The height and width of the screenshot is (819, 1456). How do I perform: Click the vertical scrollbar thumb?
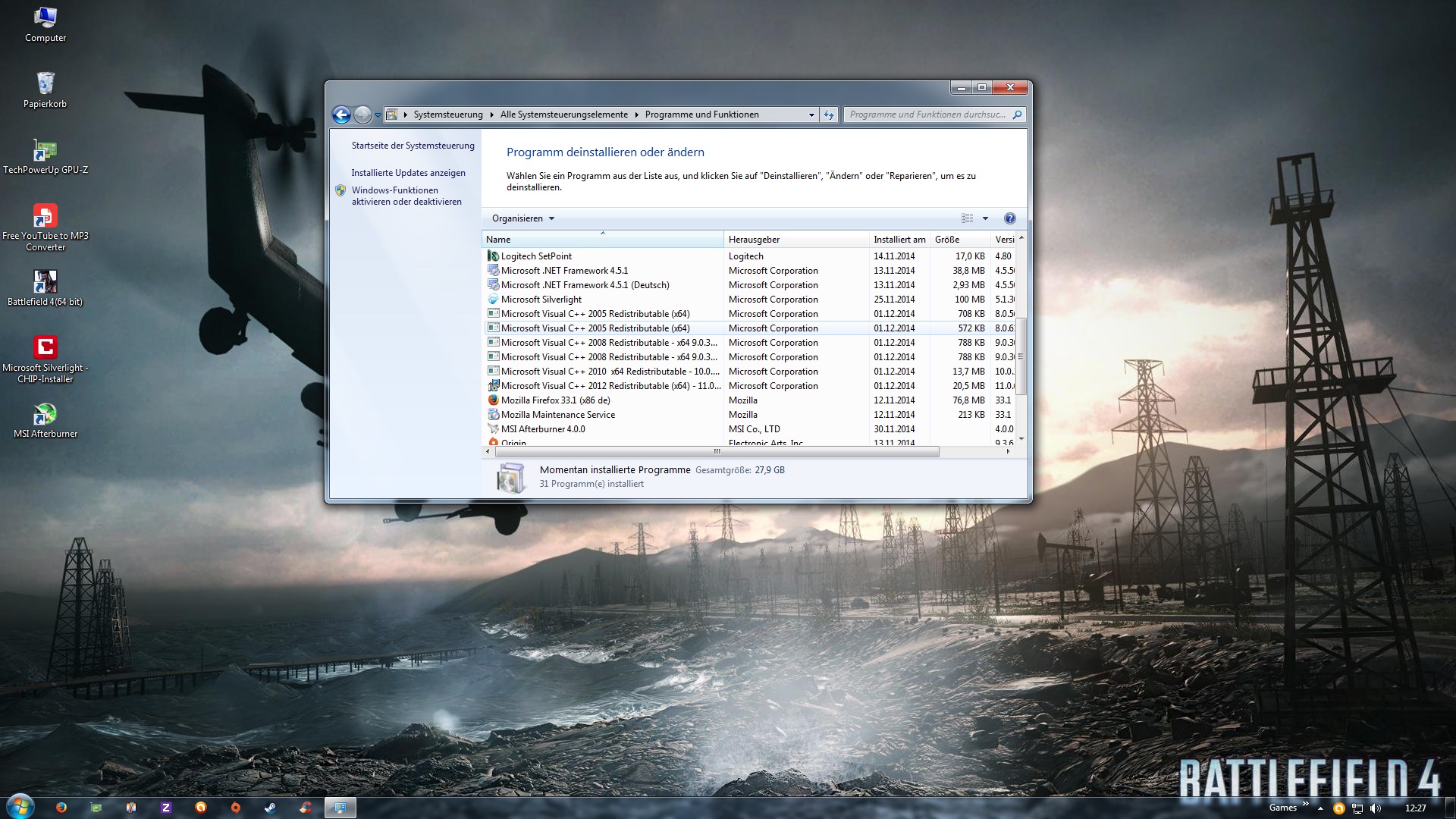(x=1021, y=356)
